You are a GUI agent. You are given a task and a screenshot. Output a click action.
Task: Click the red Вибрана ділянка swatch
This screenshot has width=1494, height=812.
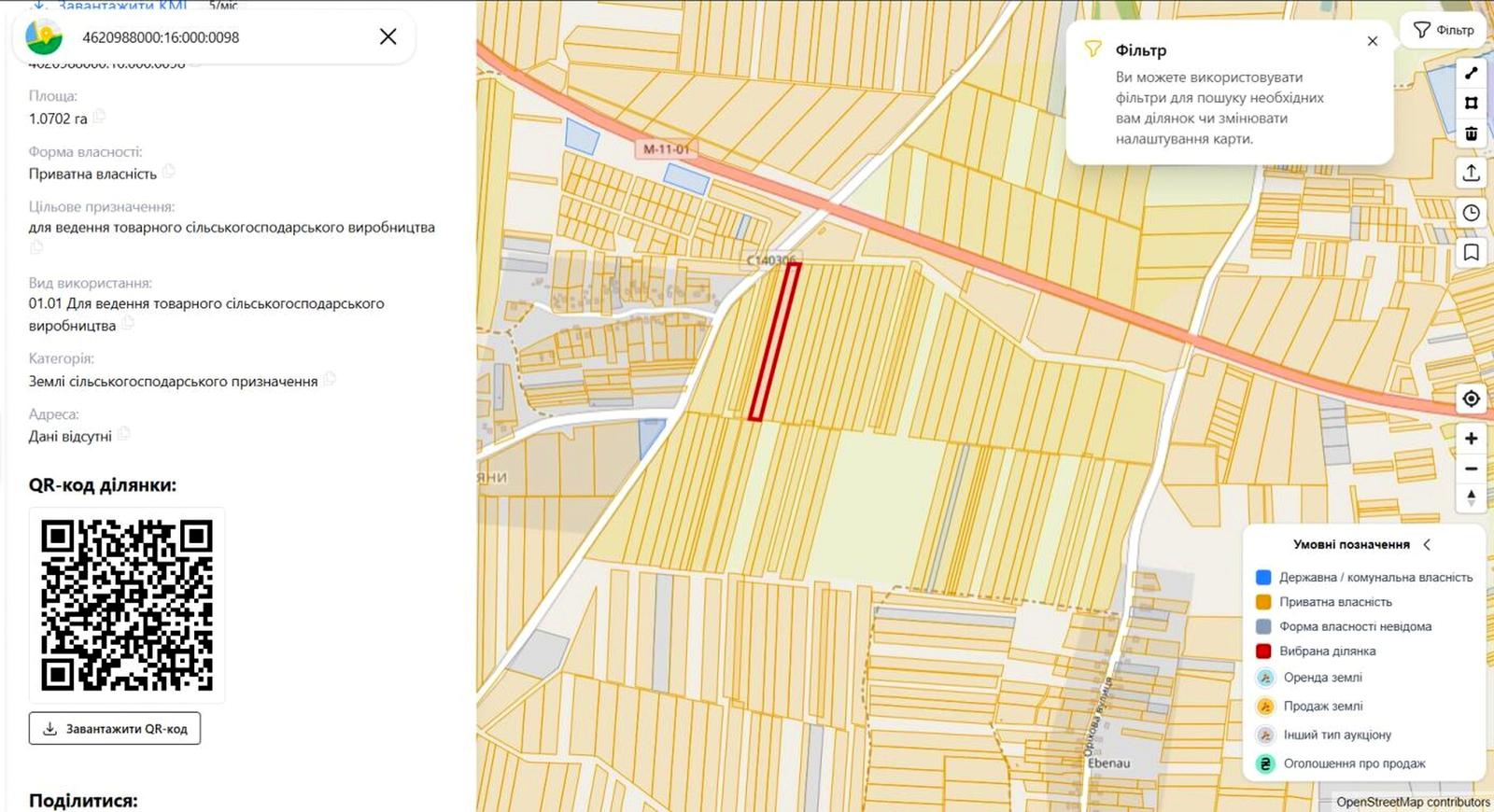pos(1263,651)
